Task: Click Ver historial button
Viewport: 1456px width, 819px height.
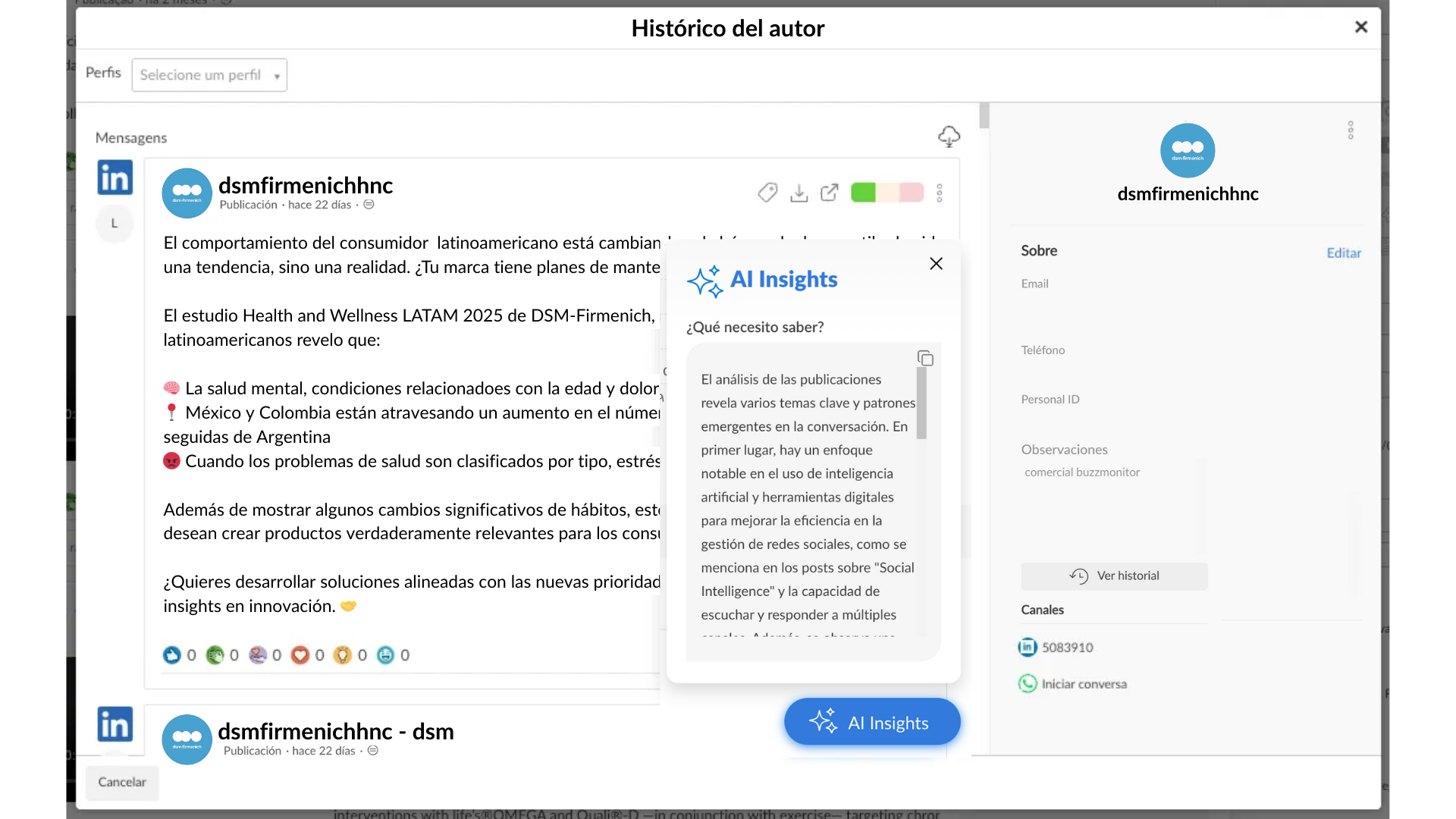Action: (x=1114, y=576)
